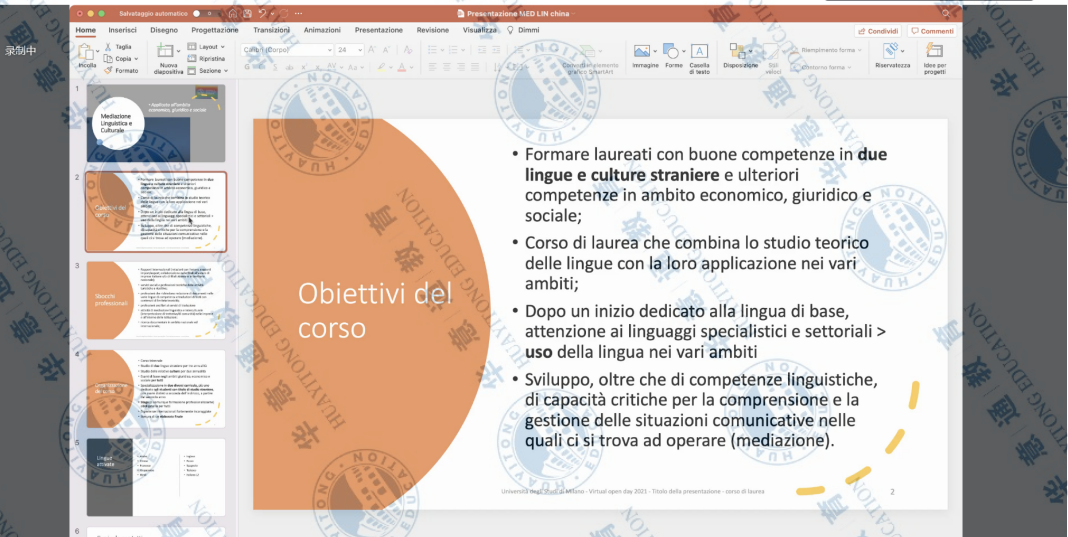The height and width of the screenshot is (537, 1068).
Task: Open the undo history dropdown arrow
Action: 270,14
